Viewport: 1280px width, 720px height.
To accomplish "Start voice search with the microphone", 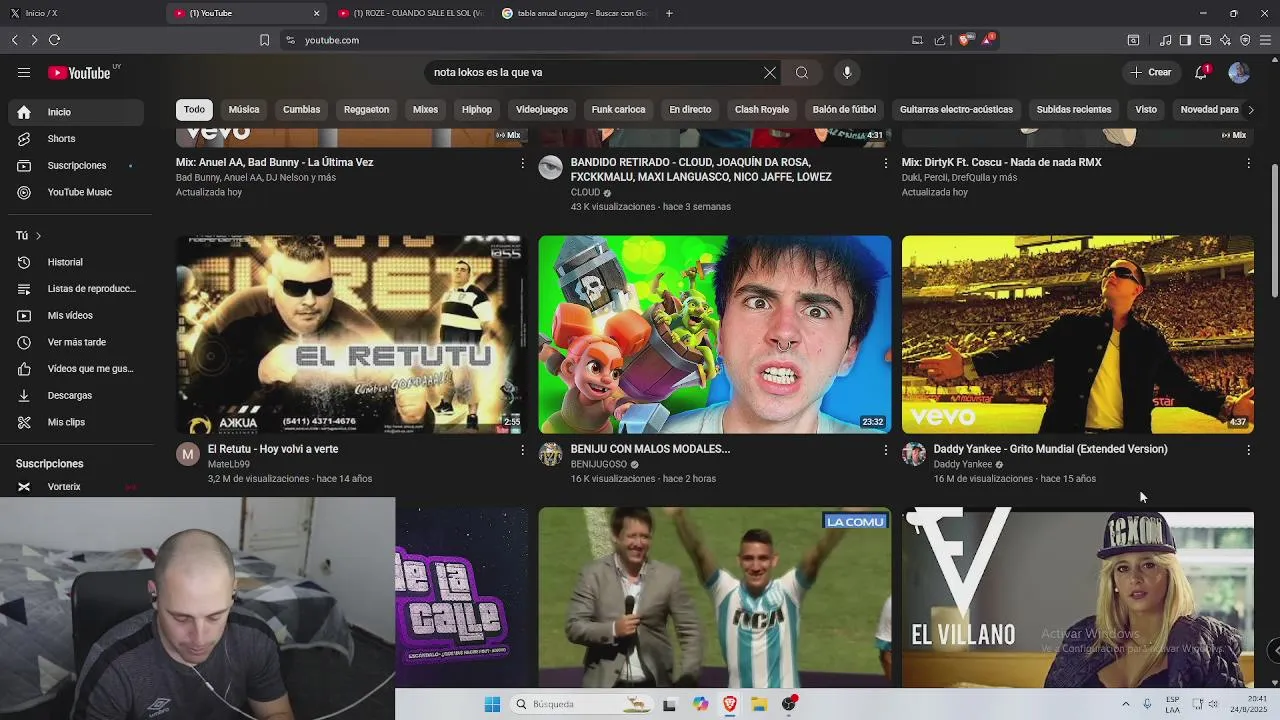I will 847,72.
